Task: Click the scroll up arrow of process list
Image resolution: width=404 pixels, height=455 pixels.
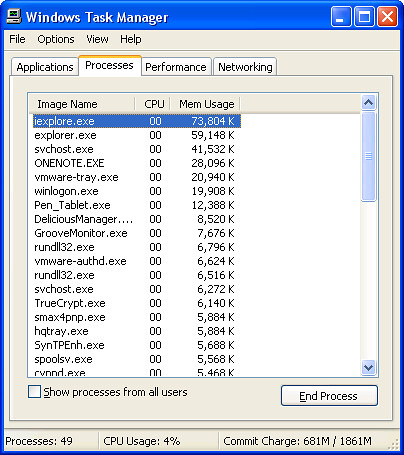Action: tap(368, 102)
